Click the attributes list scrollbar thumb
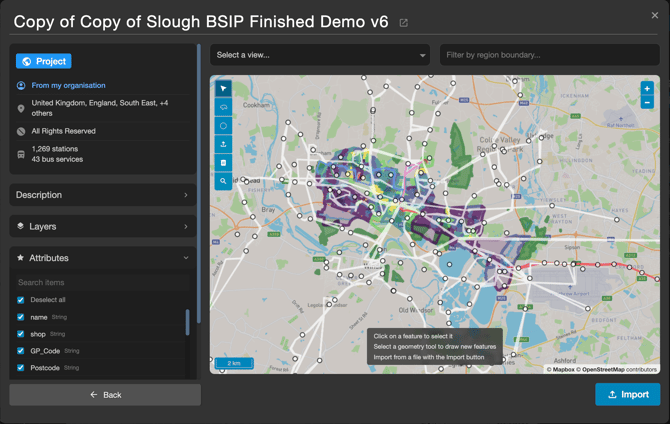Screen dimensions: 670x424 click(187, 322)
